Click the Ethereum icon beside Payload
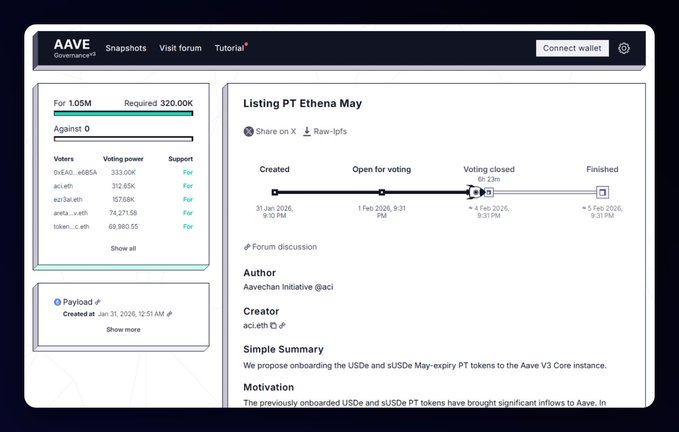The width and height of the screenshot is (679, 432). (x=57, y=302)
